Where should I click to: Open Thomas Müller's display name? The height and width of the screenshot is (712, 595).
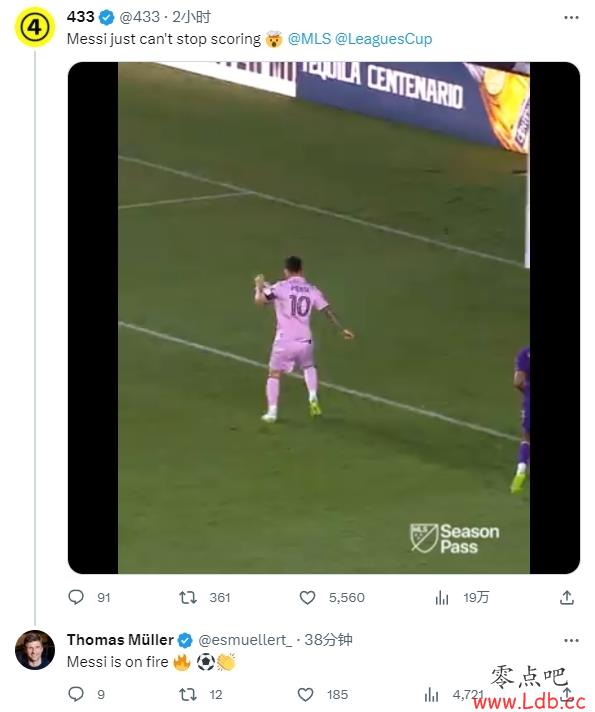coord(120,640)
